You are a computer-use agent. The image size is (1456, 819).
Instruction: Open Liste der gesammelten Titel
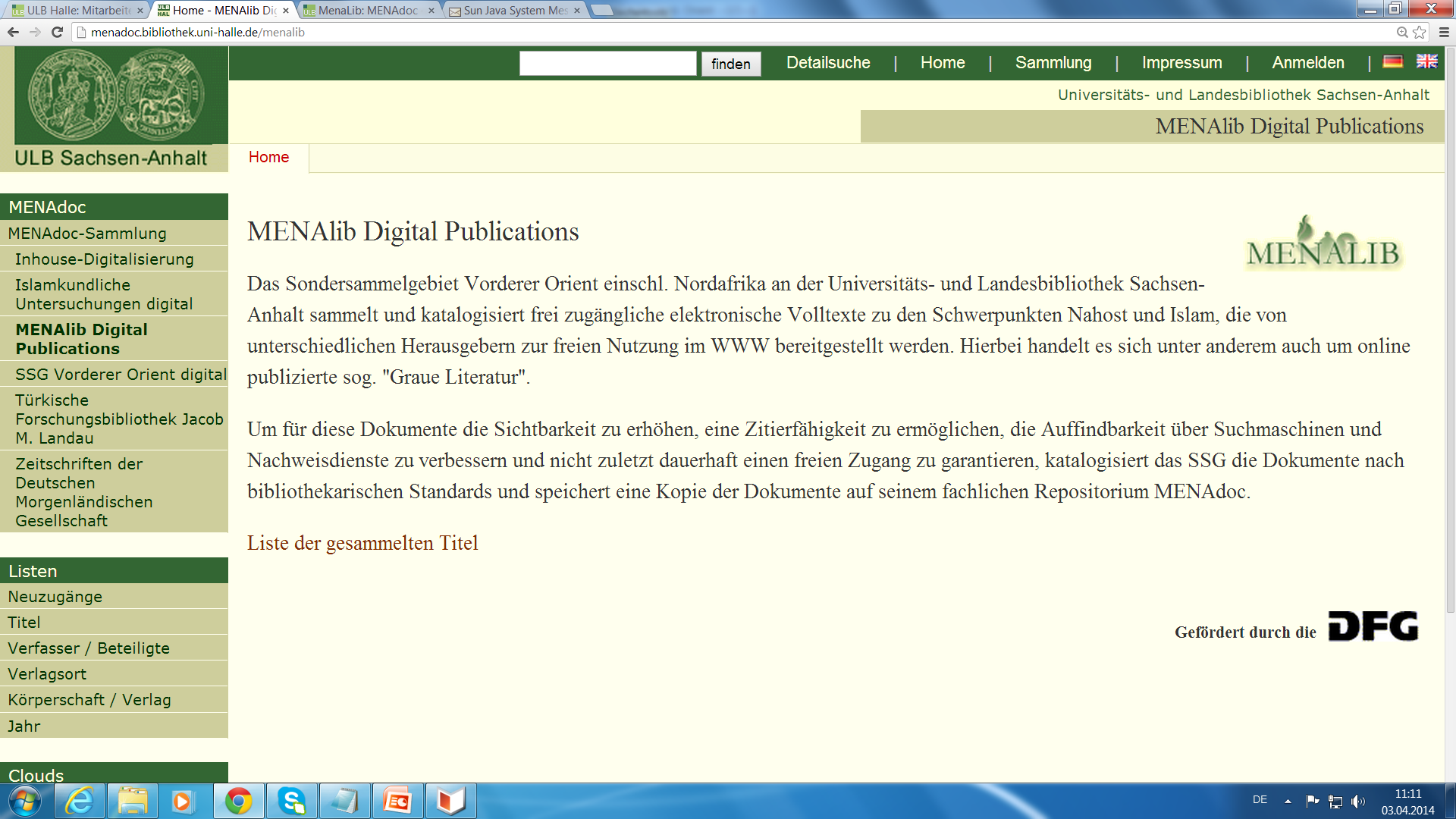click(362, 543)
